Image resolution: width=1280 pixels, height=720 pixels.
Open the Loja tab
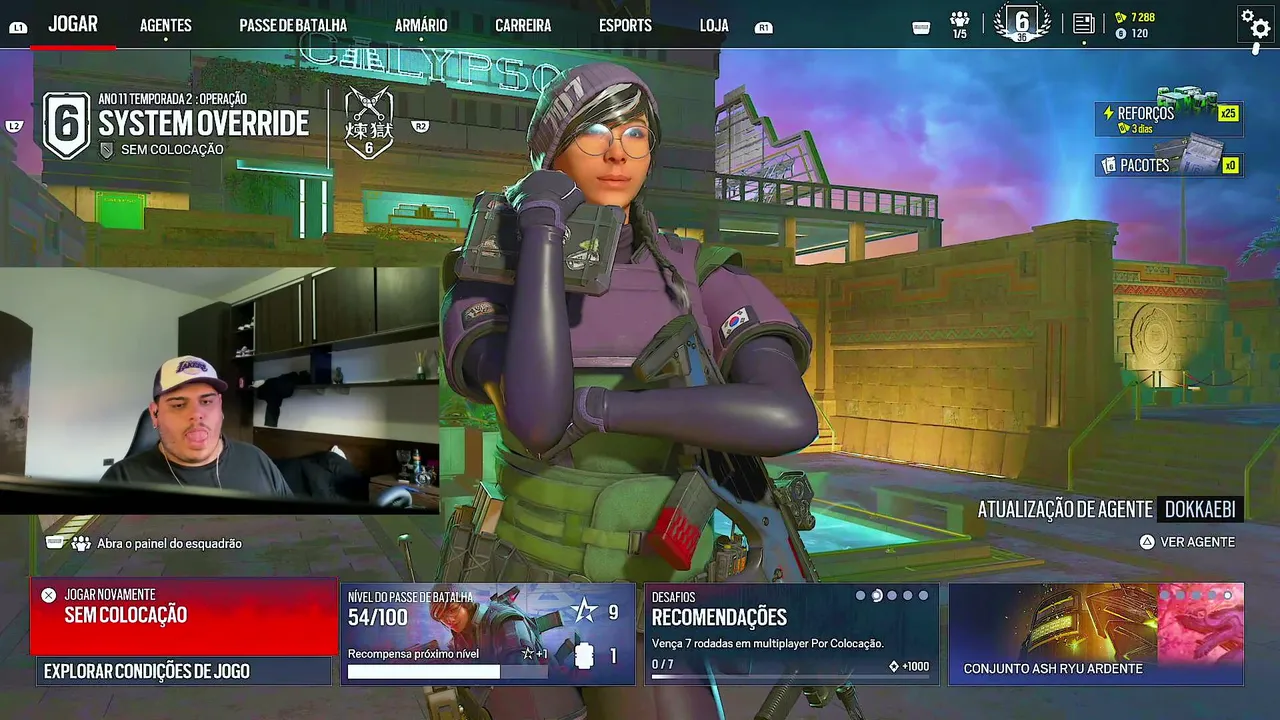pyautogui.click(x=714, y=26)
